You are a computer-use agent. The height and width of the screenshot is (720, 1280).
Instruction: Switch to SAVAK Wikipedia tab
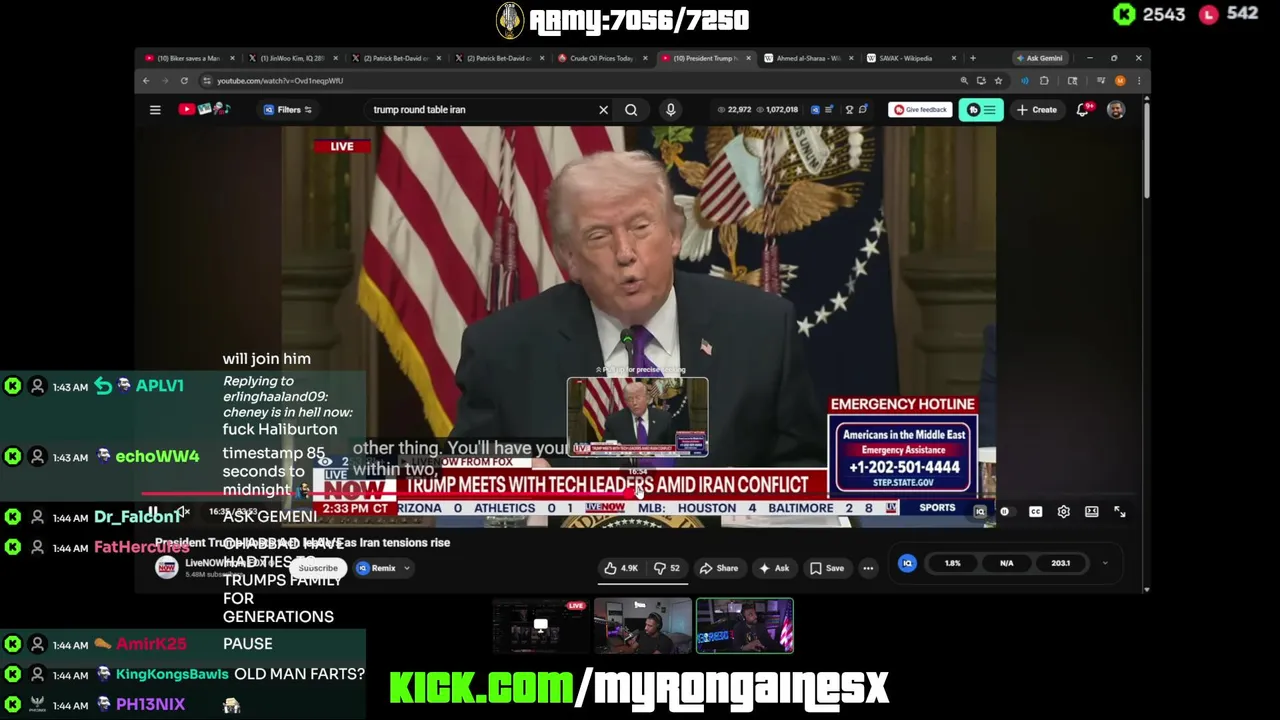911,58
